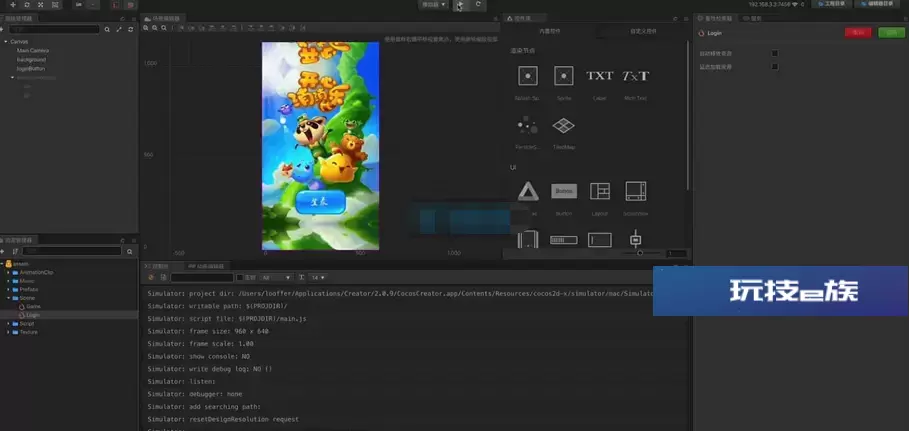Open the console font size 14 dropdown

point(318,278)
